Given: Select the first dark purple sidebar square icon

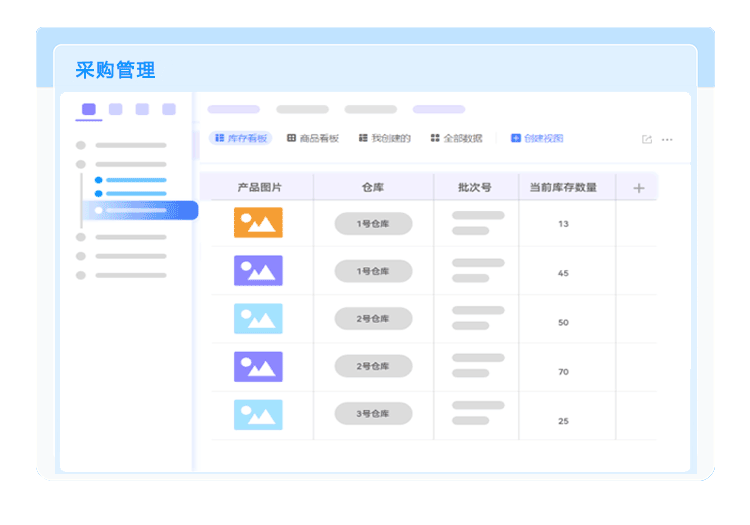Looking at the screenshot, I should (89, 109).
